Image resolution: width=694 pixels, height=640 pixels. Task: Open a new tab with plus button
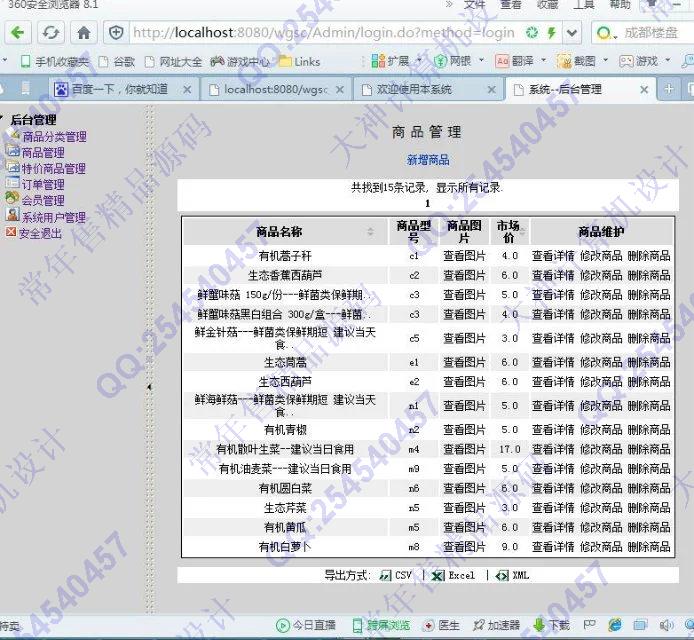[669, 89]
